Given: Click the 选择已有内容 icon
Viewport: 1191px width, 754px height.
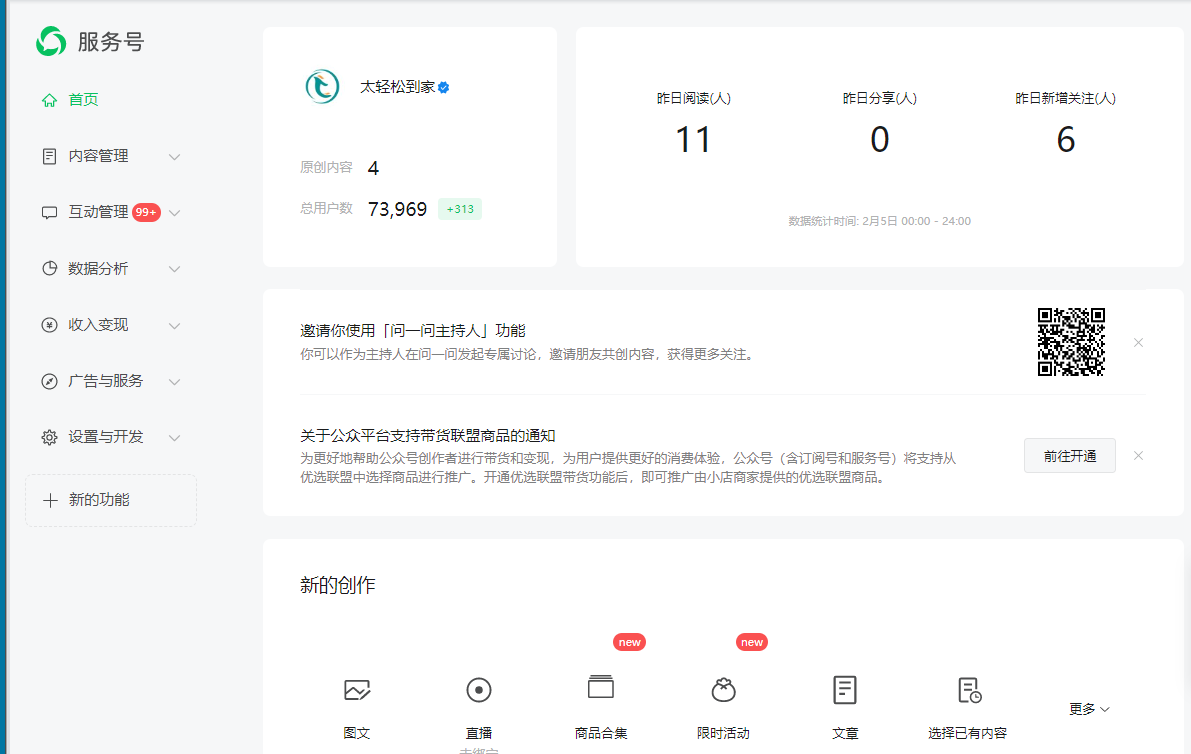Looking at the screenshot, I should point(968,690).
